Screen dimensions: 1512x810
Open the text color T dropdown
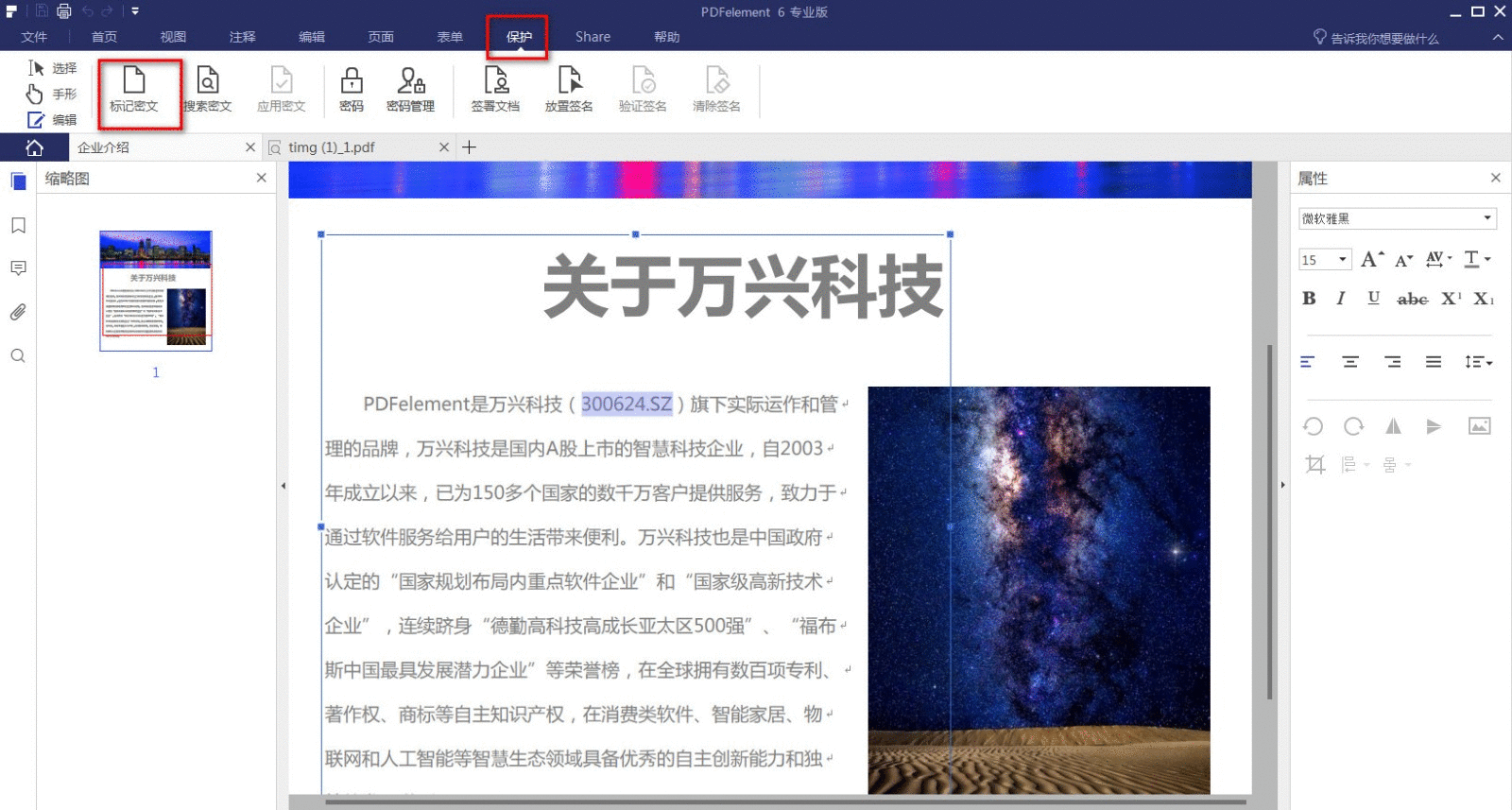coord(1477,259)
